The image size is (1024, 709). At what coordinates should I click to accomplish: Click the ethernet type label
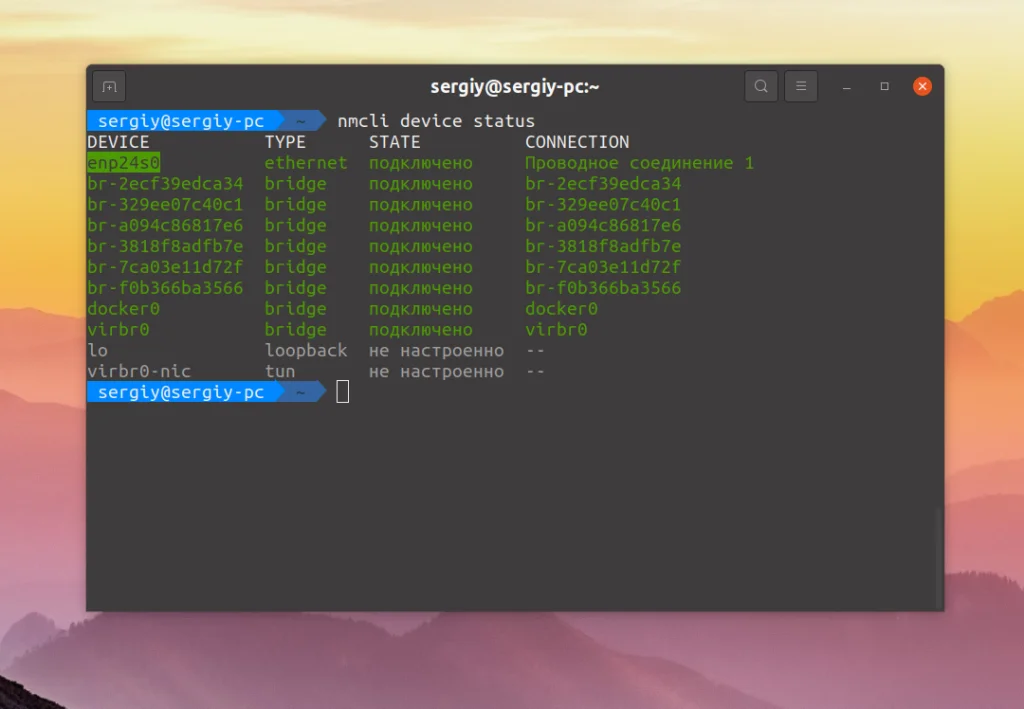[305, 162]
